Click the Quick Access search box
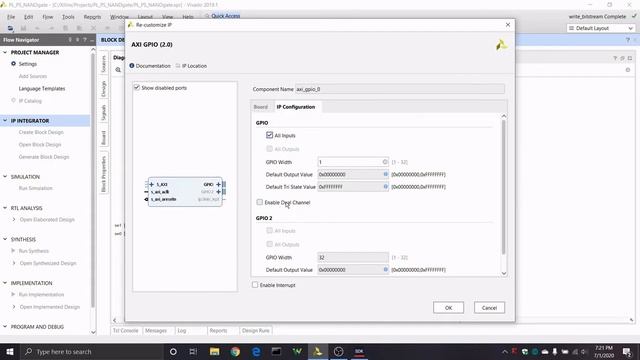 226,16
